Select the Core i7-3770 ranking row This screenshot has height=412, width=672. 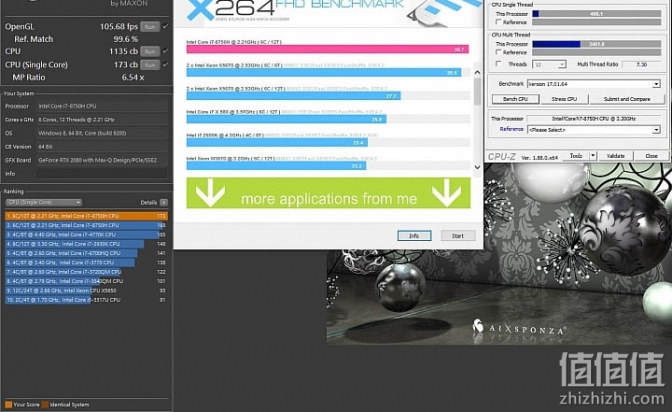click(x=86, y=263)
